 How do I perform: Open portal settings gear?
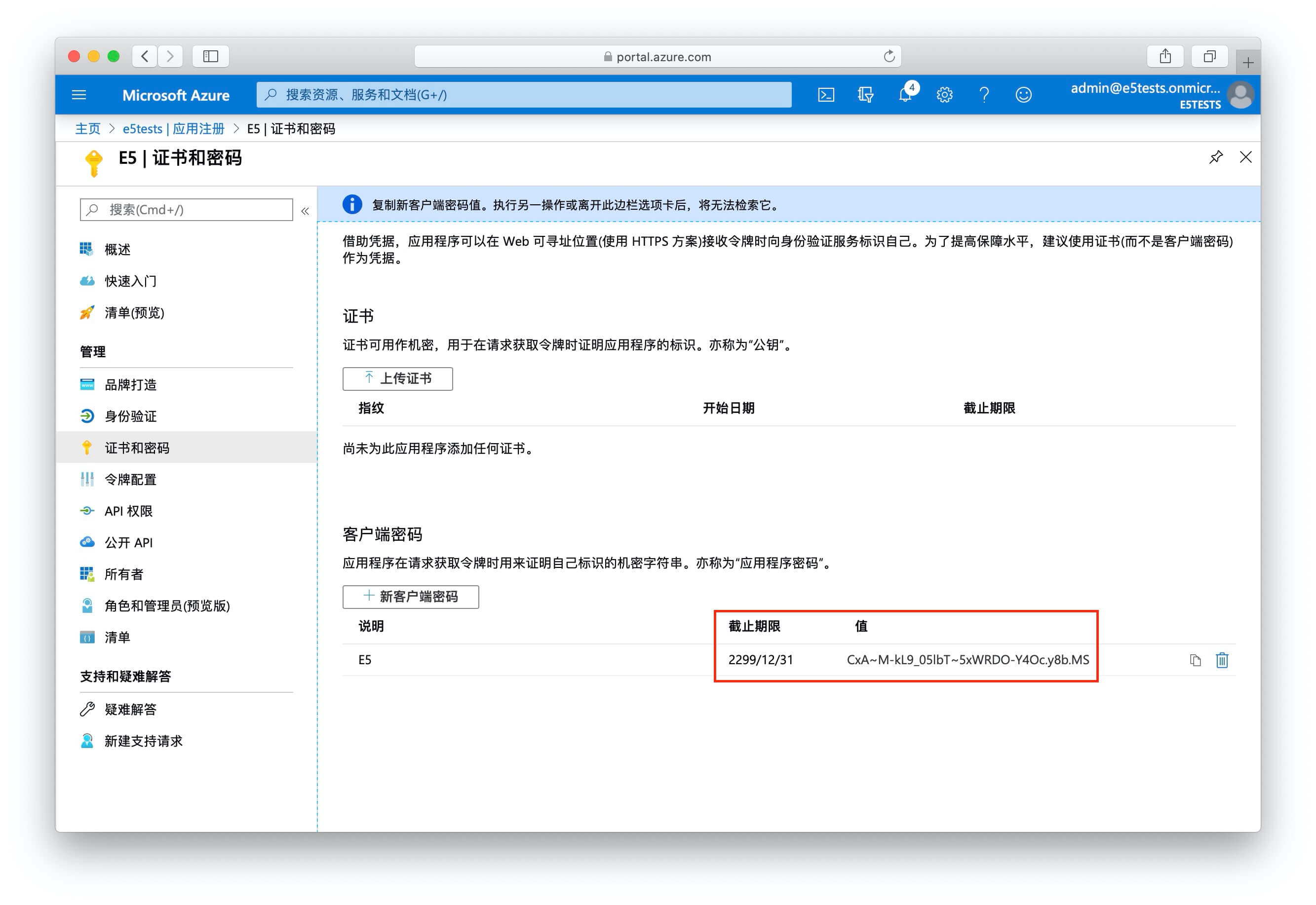[944, 95]
